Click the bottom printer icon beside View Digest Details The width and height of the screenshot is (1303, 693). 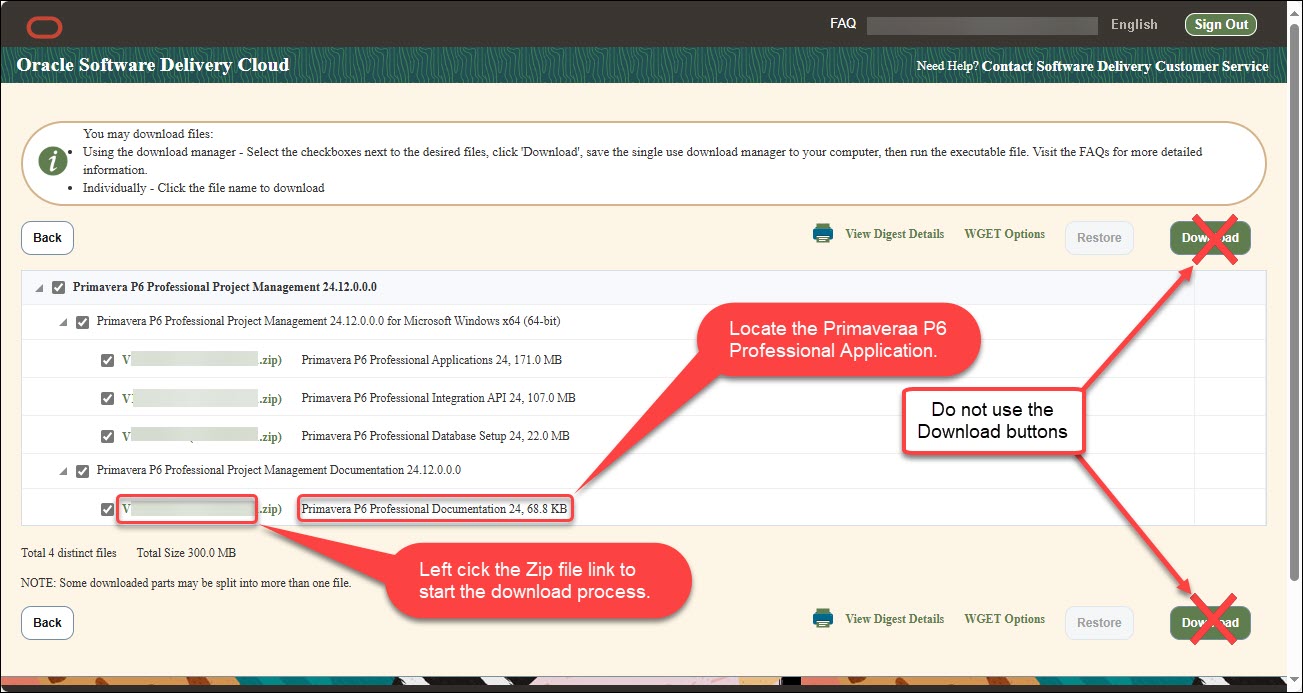click(x=823, y=619)
